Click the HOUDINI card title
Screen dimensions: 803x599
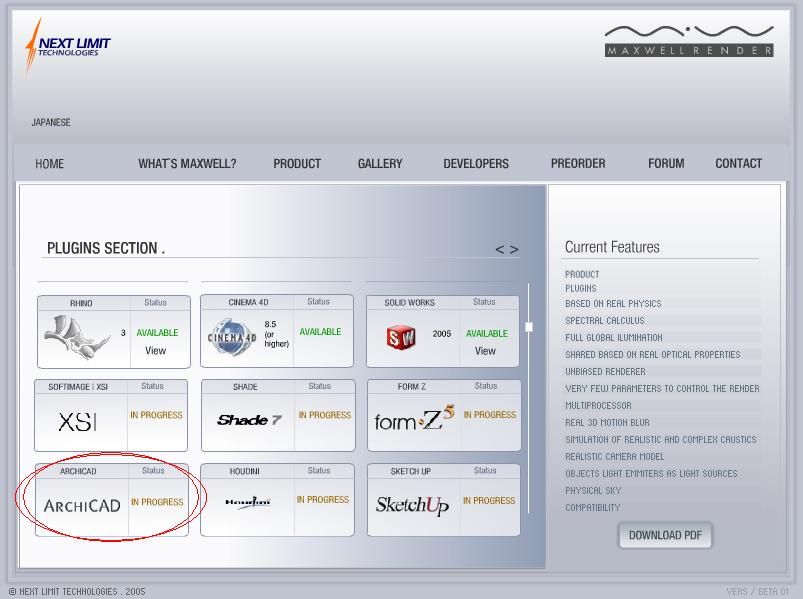pos(244,471)
